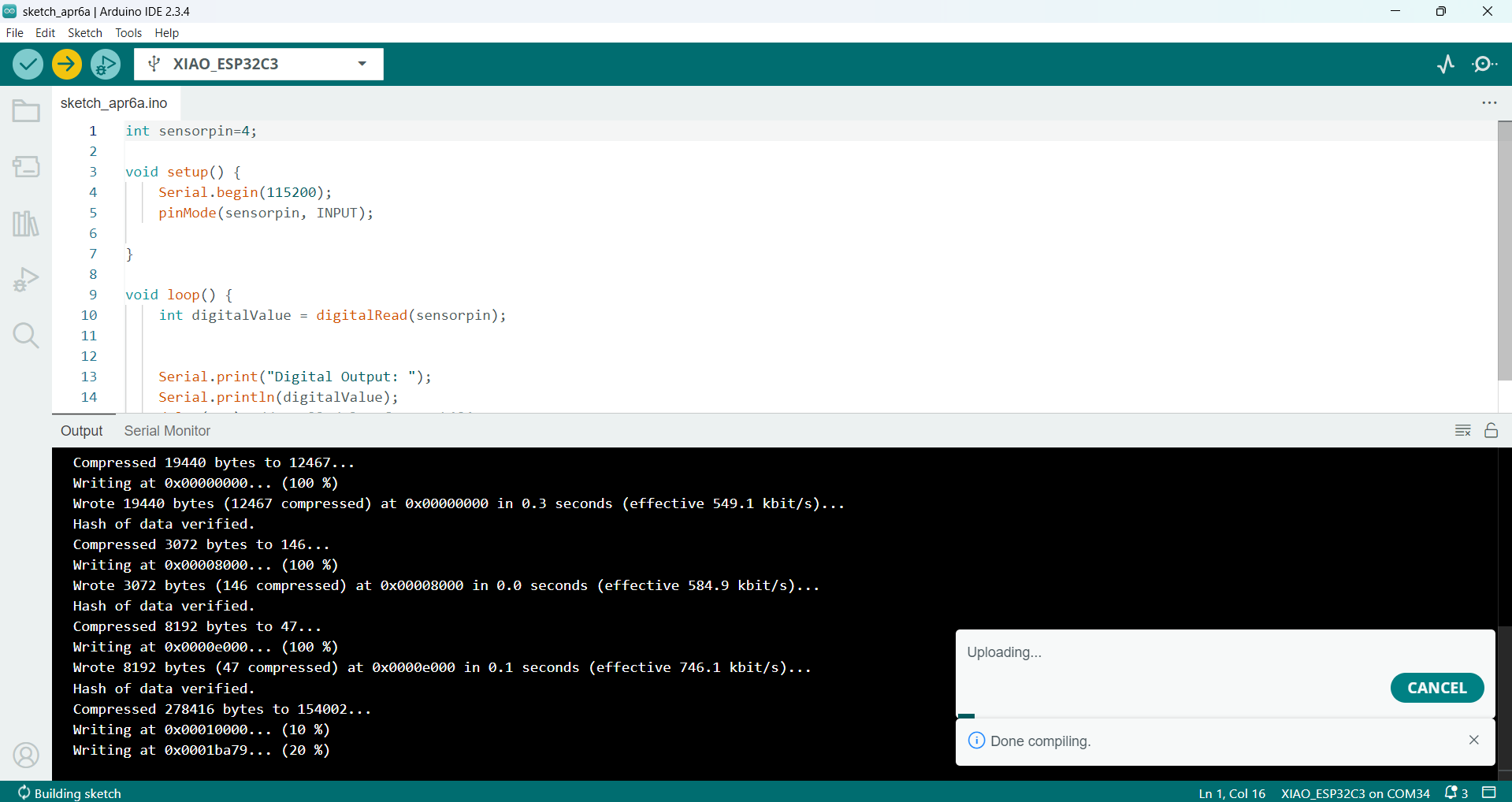Click the Verify checkmark button
The image size is (1512, 802).
(28, 64)
